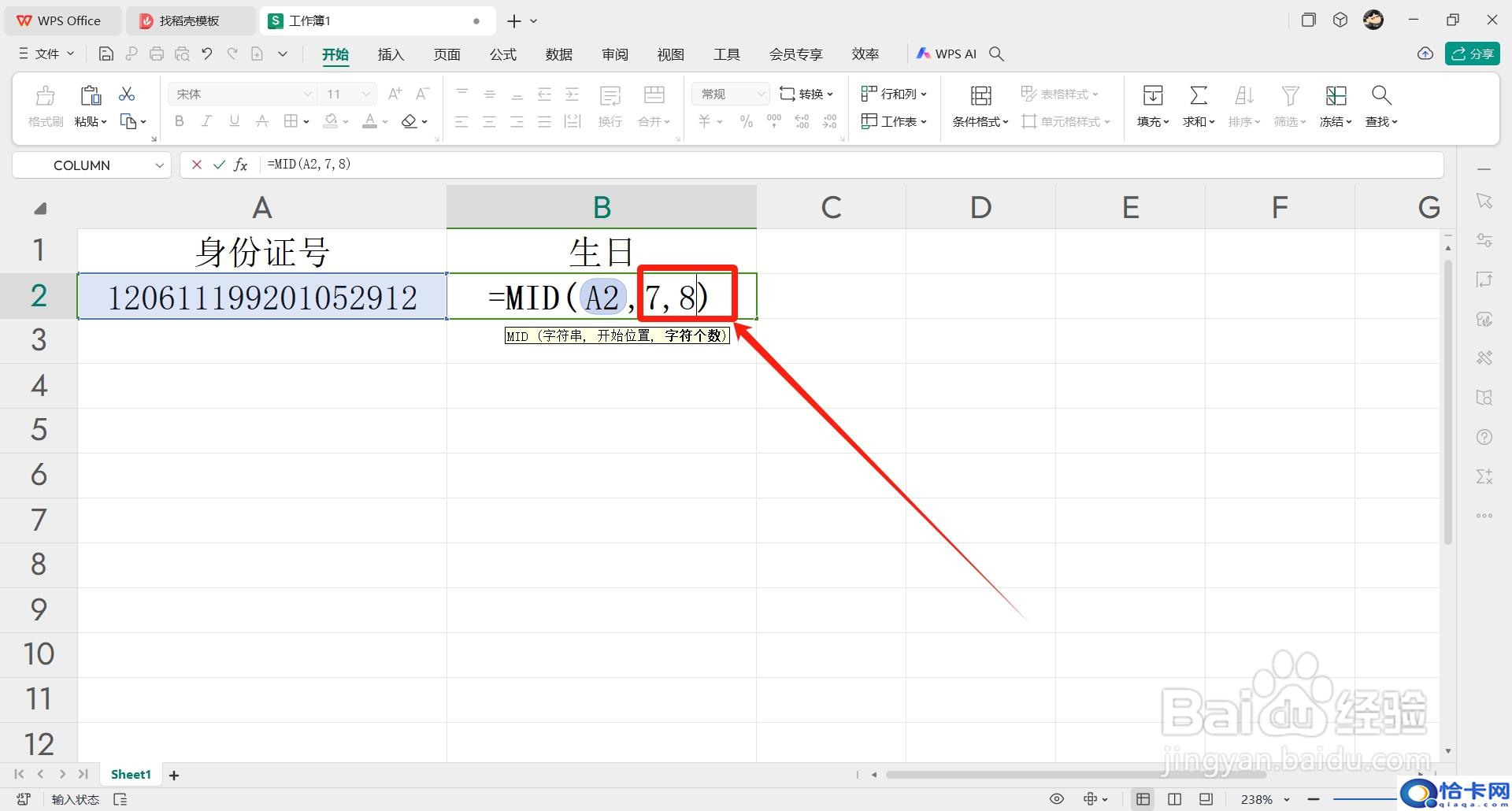Click the print icon in quick access toolbar
This screenshot has height=811, width=1512.
tap(157, 54)
